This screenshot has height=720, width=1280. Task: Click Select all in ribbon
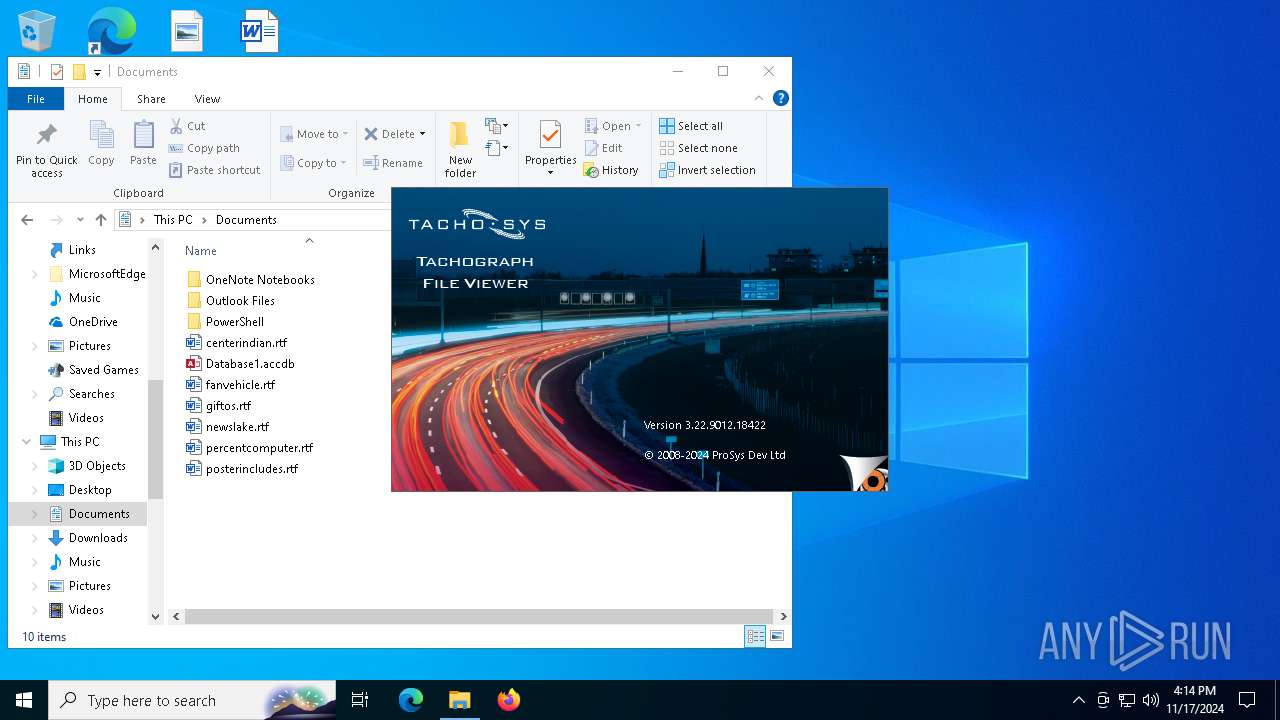(x=691, y=126)
